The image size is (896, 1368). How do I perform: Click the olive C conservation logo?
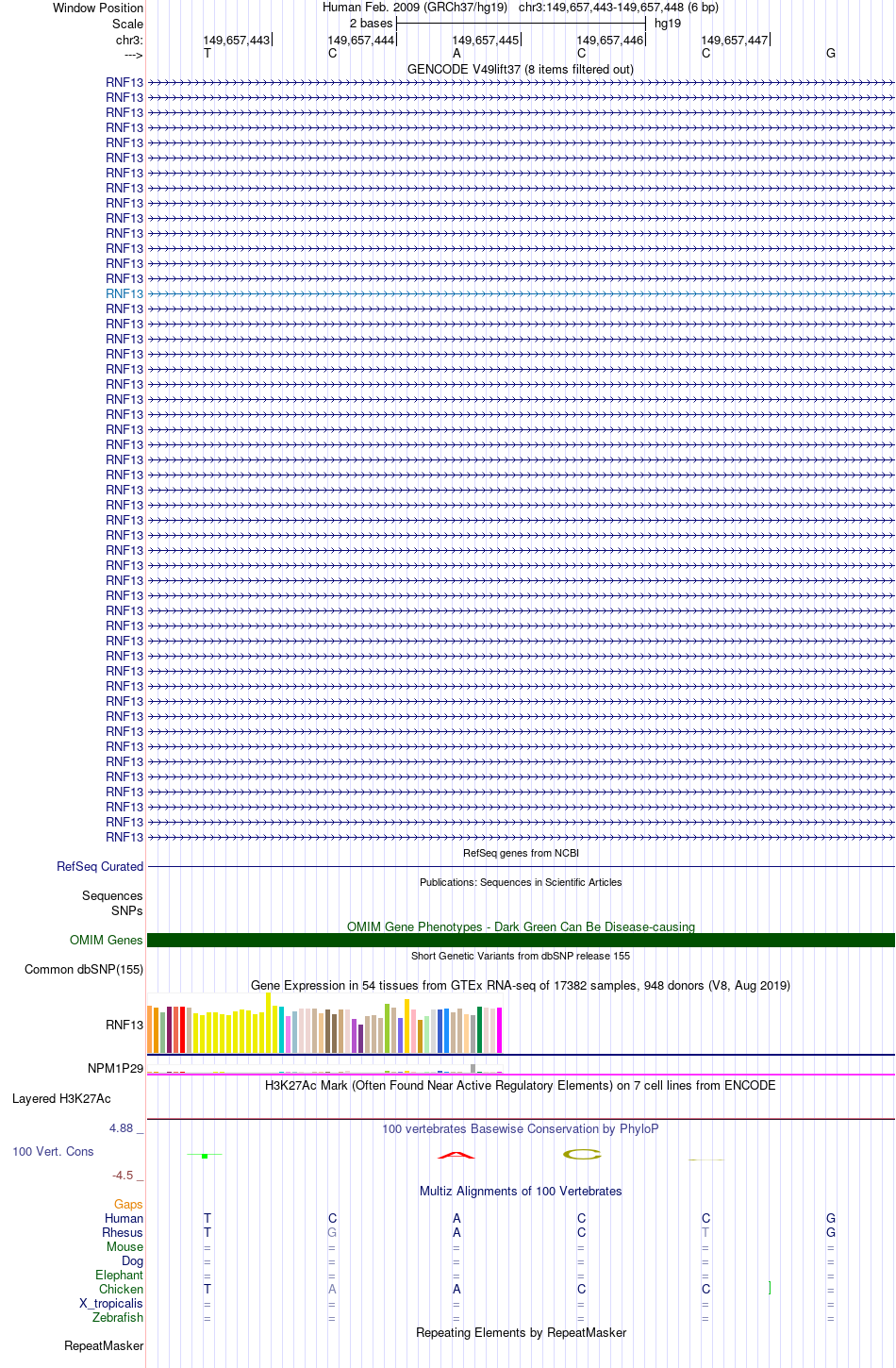click(582, 1154)
